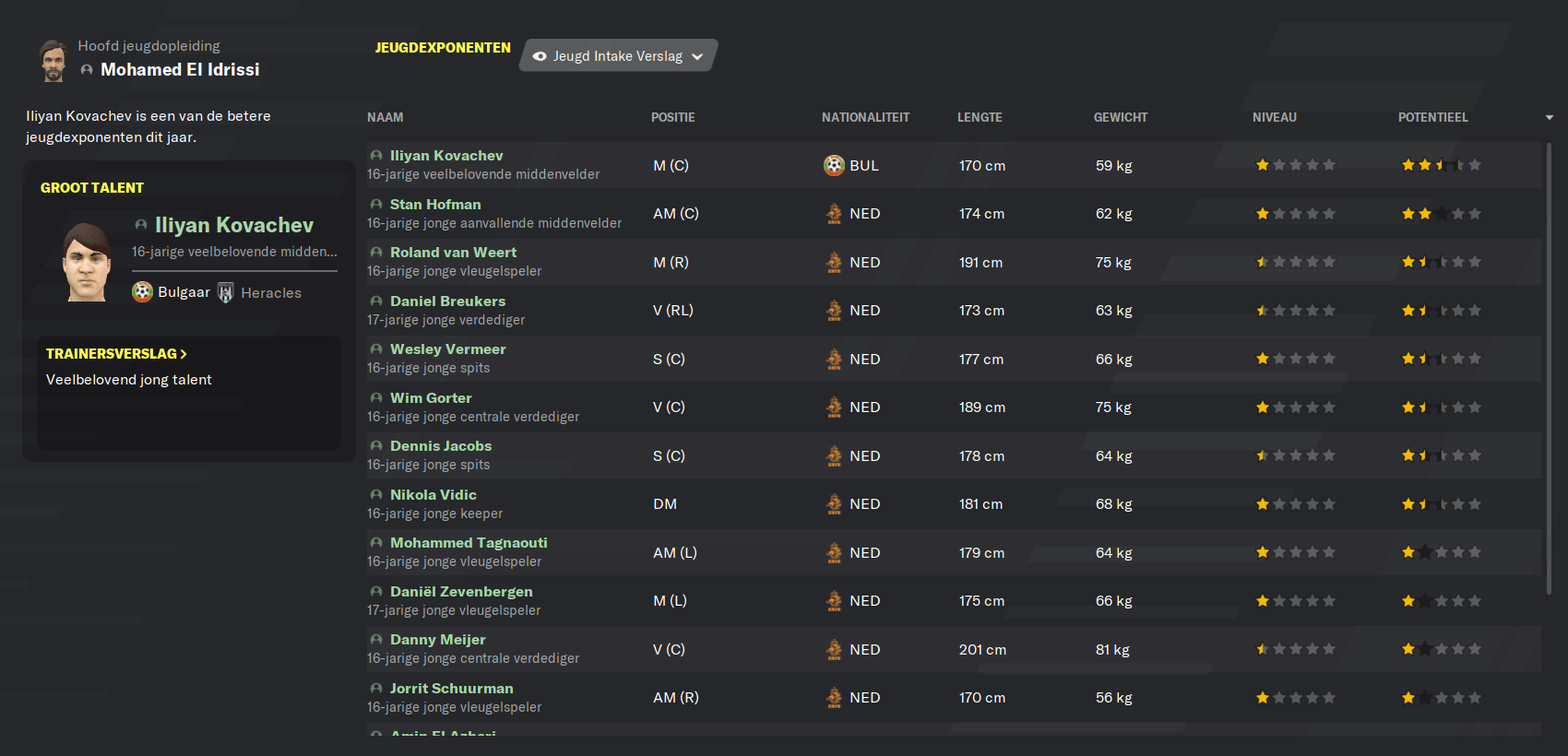The image size is (1568, 756).
Task: Click the Dutch flag badge in Wim Gorter's row
Action: (x=834, y=408)
